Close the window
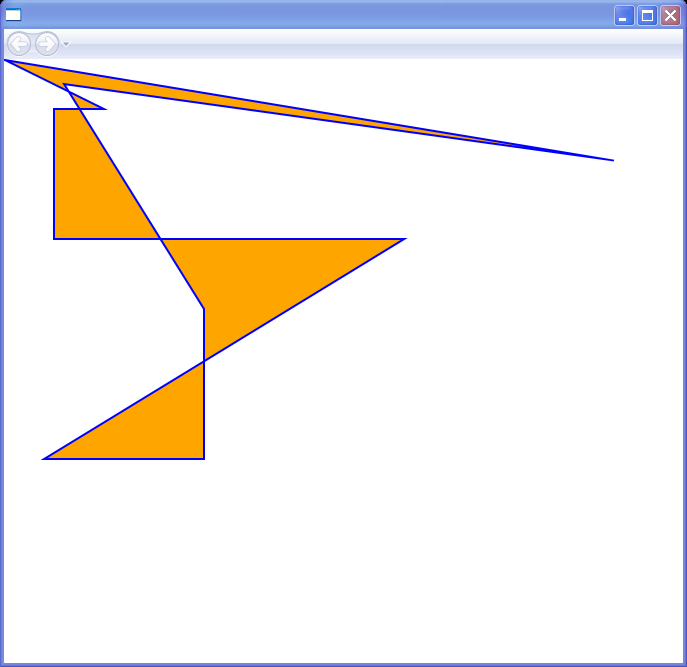The height and width of the screenshot is (667, 687). (x=670, y=16)
